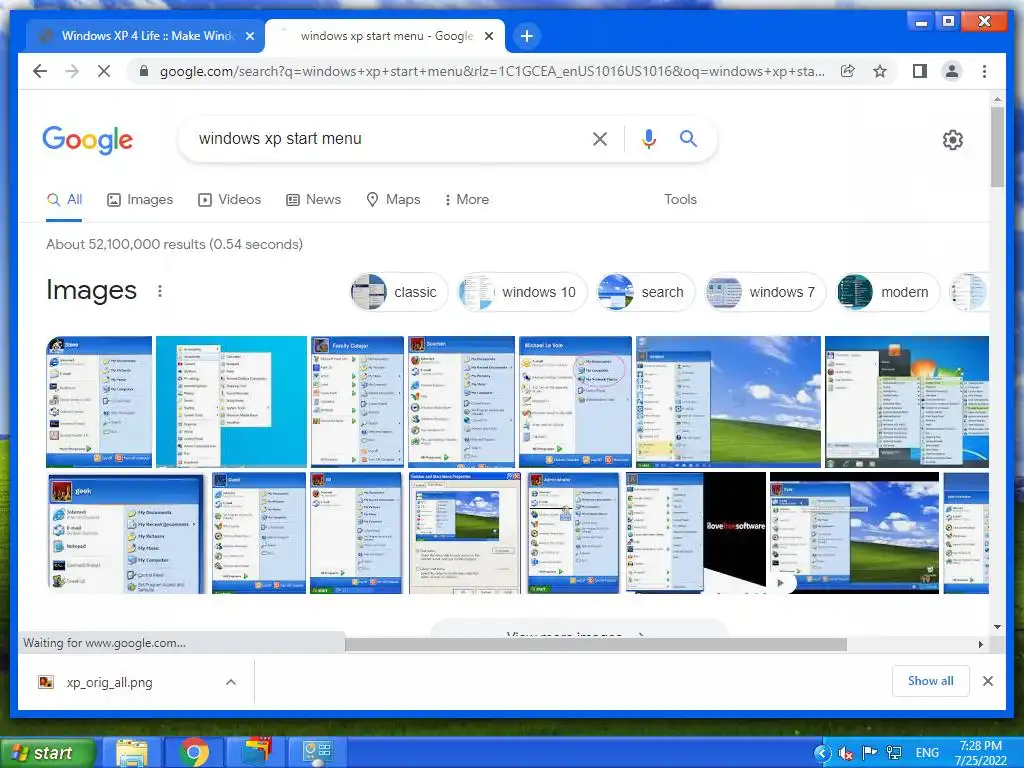Click the address bar URL
Viewport: 1024px width, 768px height.
(491, 71)
